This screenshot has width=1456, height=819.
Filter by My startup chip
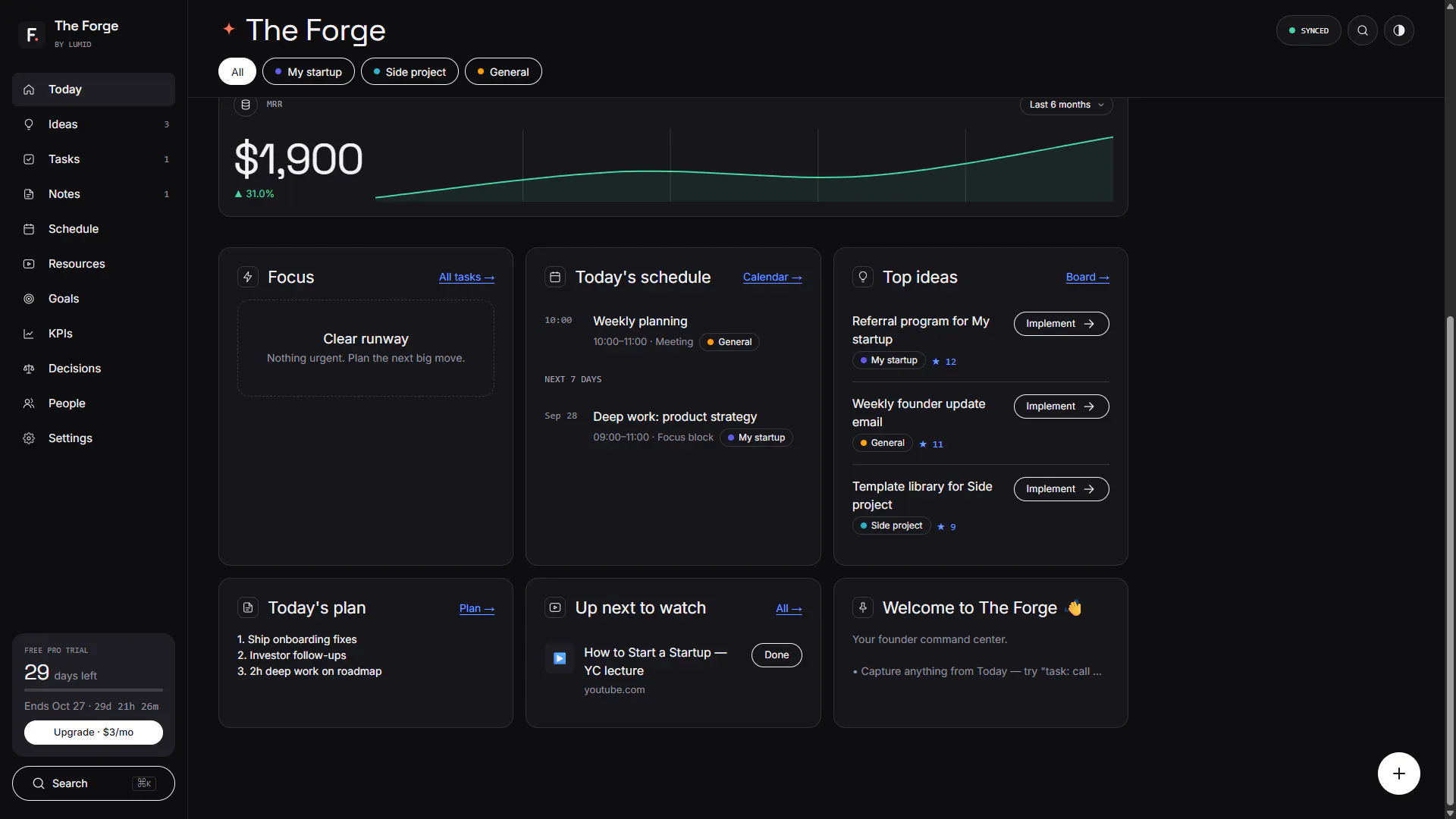[x=309, y=71]
